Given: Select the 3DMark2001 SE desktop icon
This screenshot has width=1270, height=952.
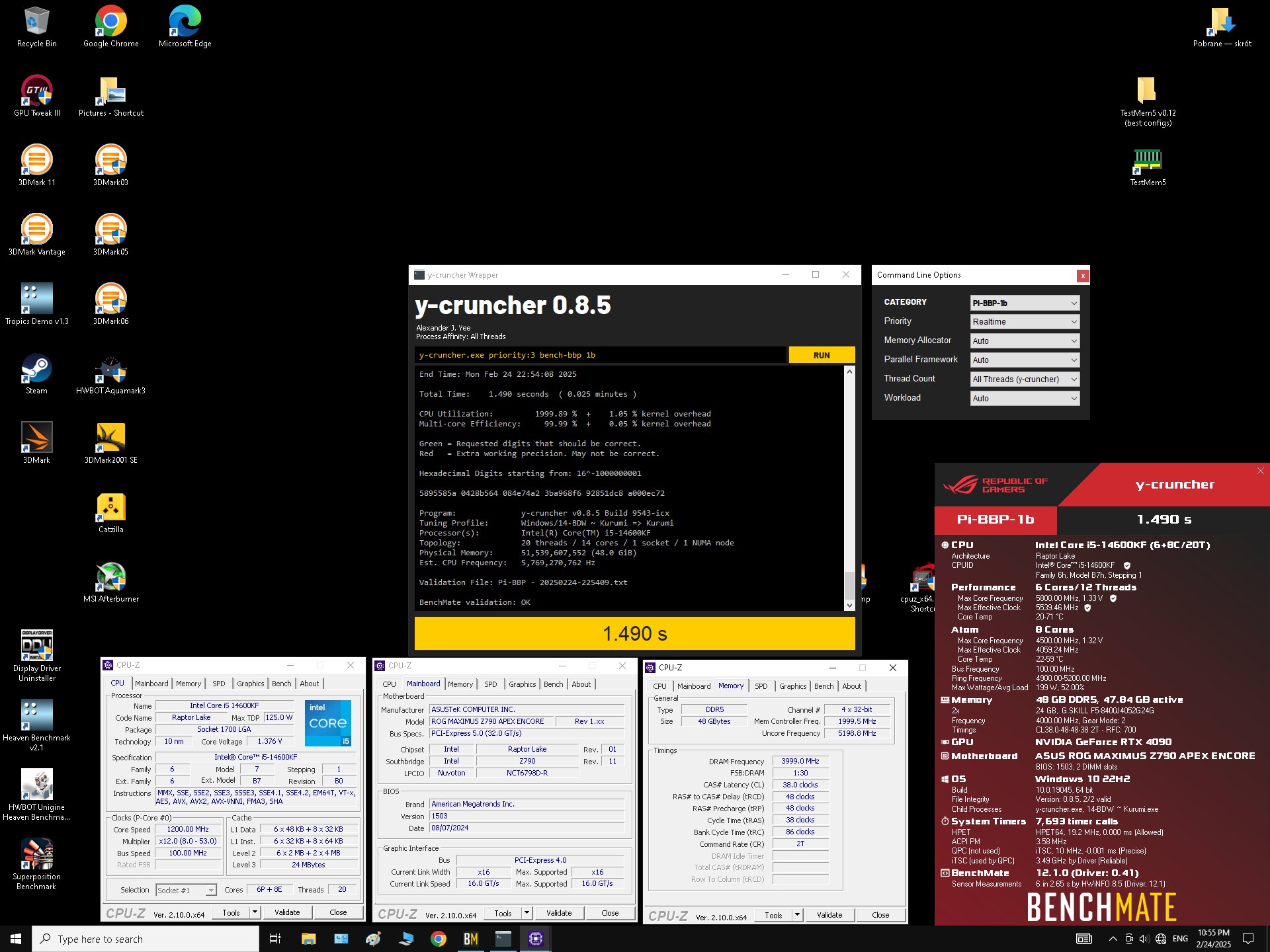Looking at the screenshot, I should click(111, 444).
